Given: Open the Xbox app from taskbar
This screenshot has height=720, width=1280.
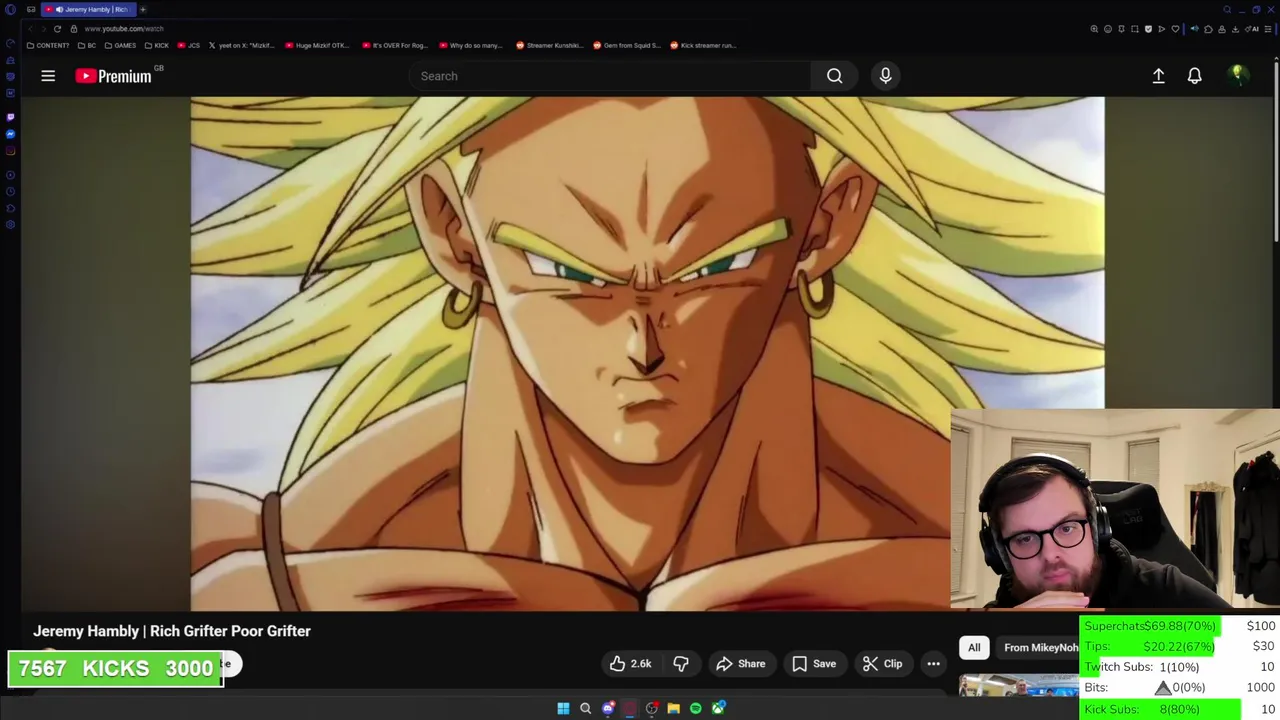Looking at the screenshot, I should pos(718,708).
